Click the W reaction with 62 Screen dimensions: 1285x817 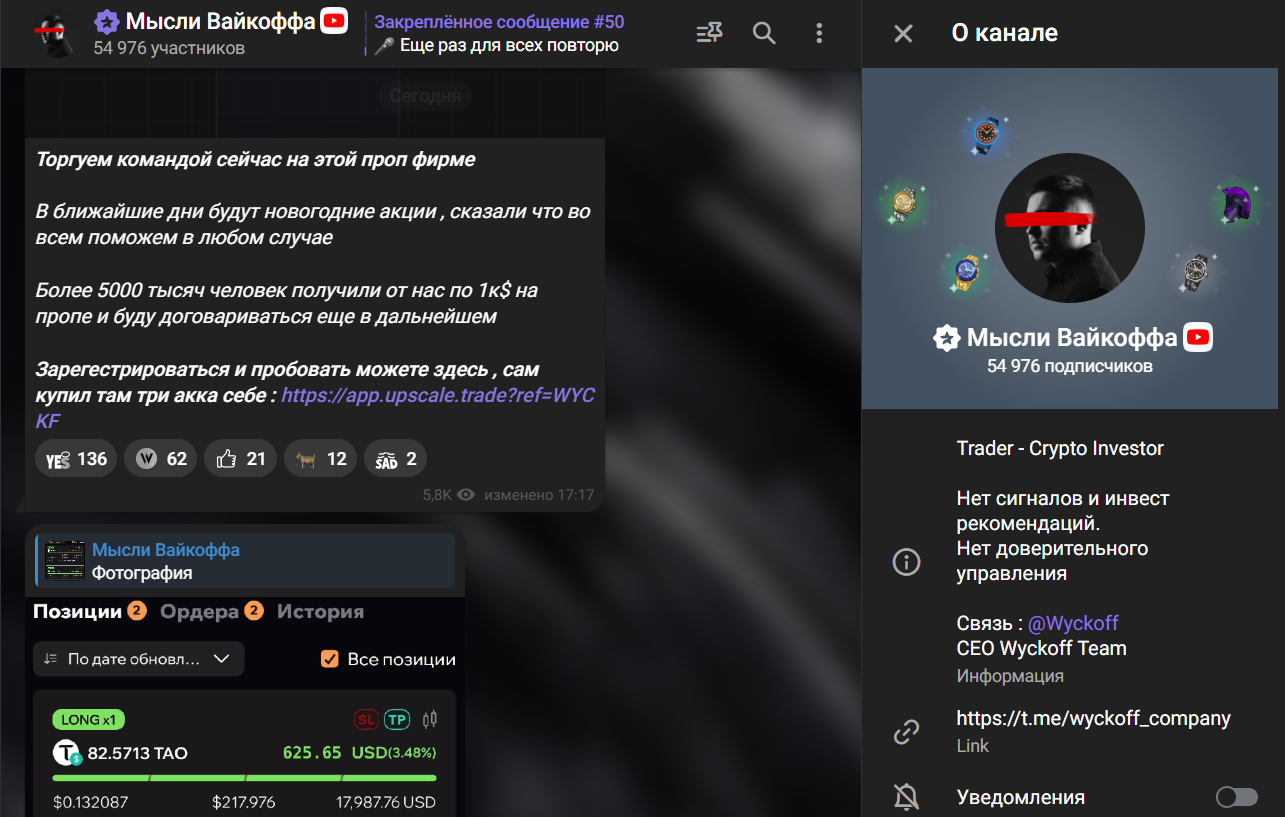pos(160,459)
